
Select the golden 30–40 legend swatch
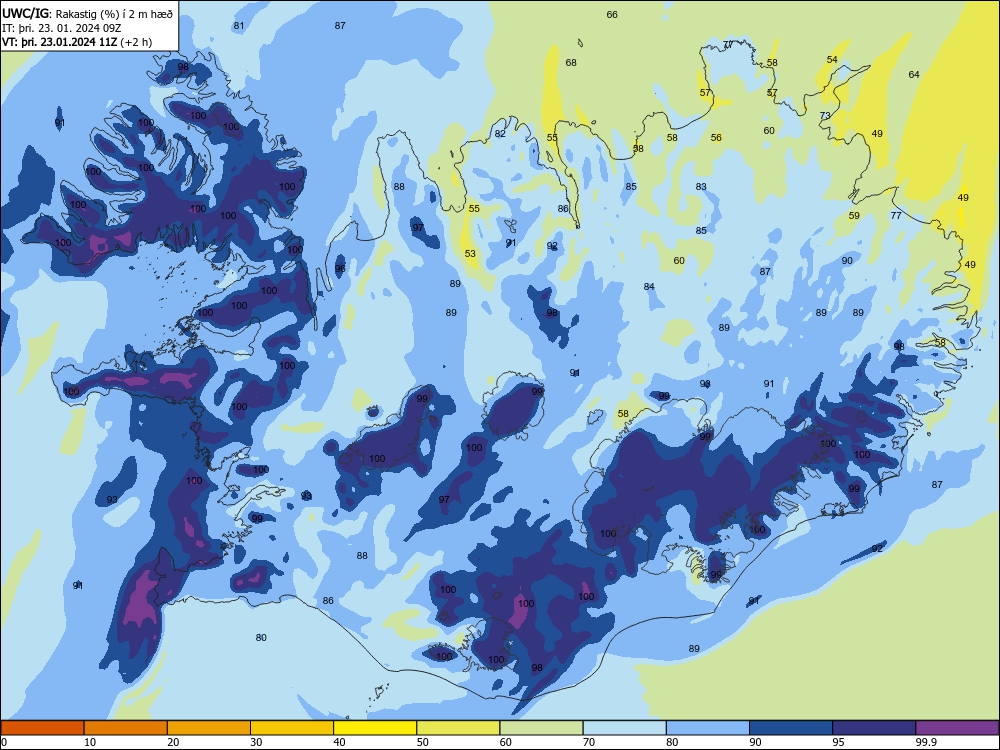[x=292, y=728]
